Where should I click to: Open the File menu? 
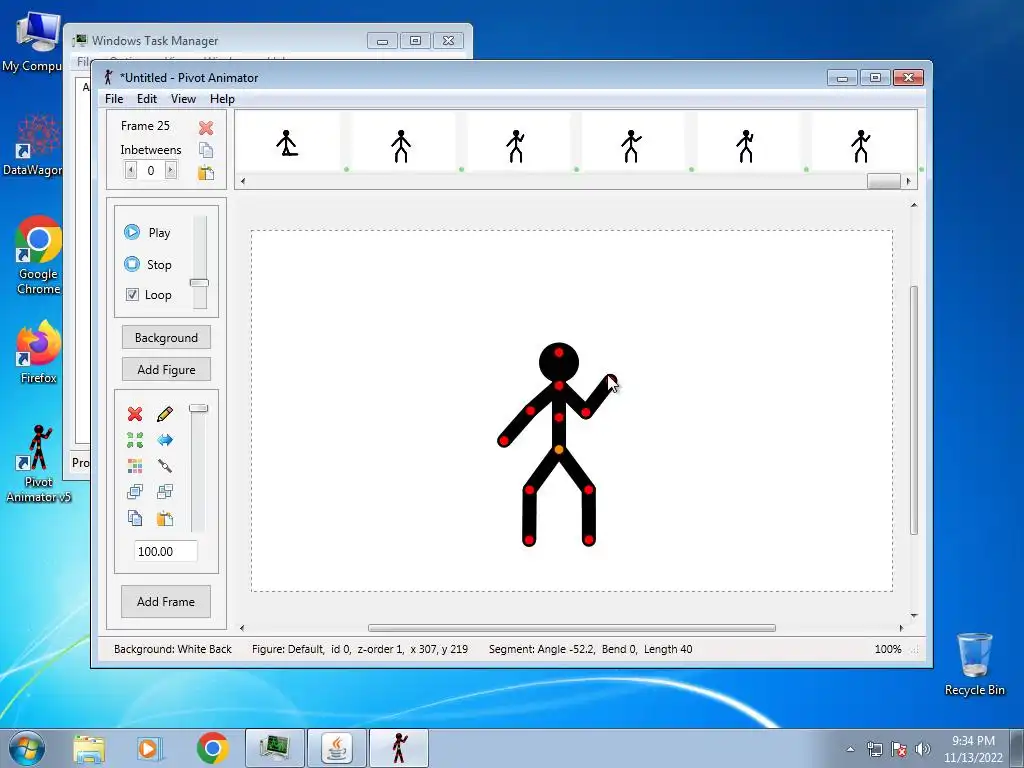pyautogui.click(x=114, y=99)
